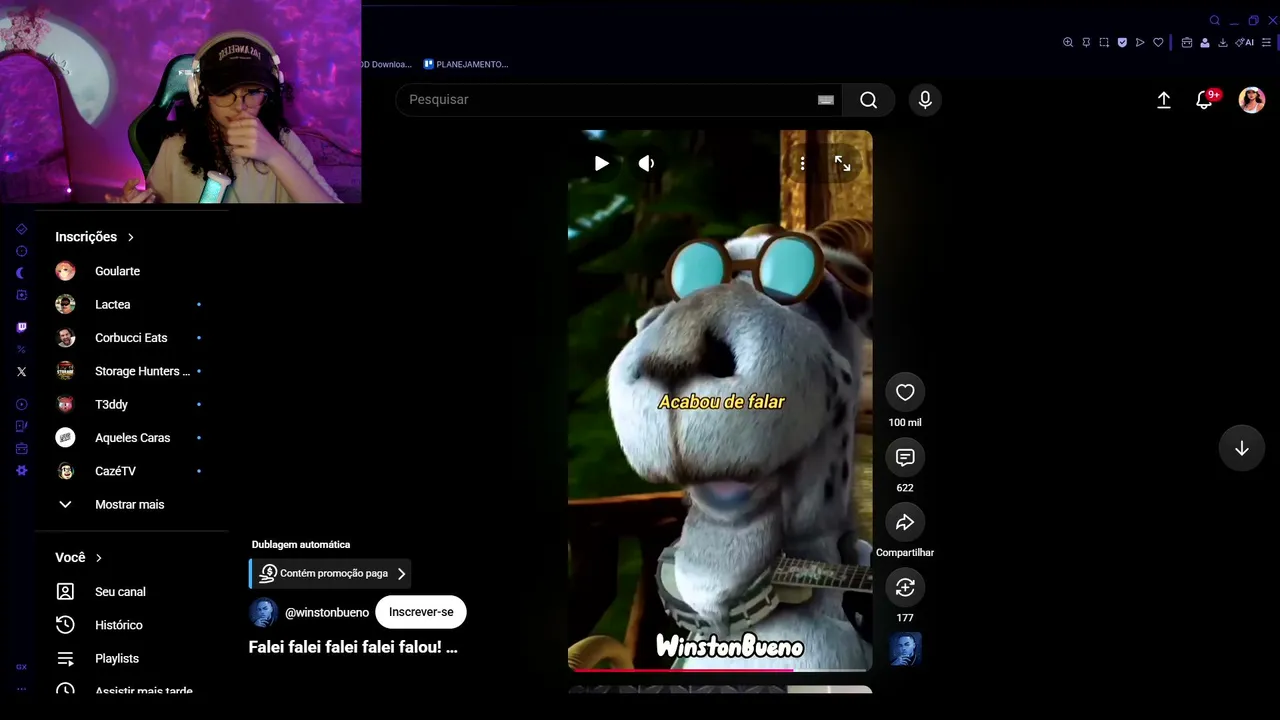Image resolution: width=1280 pixels, height=720 pixels.
Task: Open browser sidebar settings gear
Action: coord(22,470)
